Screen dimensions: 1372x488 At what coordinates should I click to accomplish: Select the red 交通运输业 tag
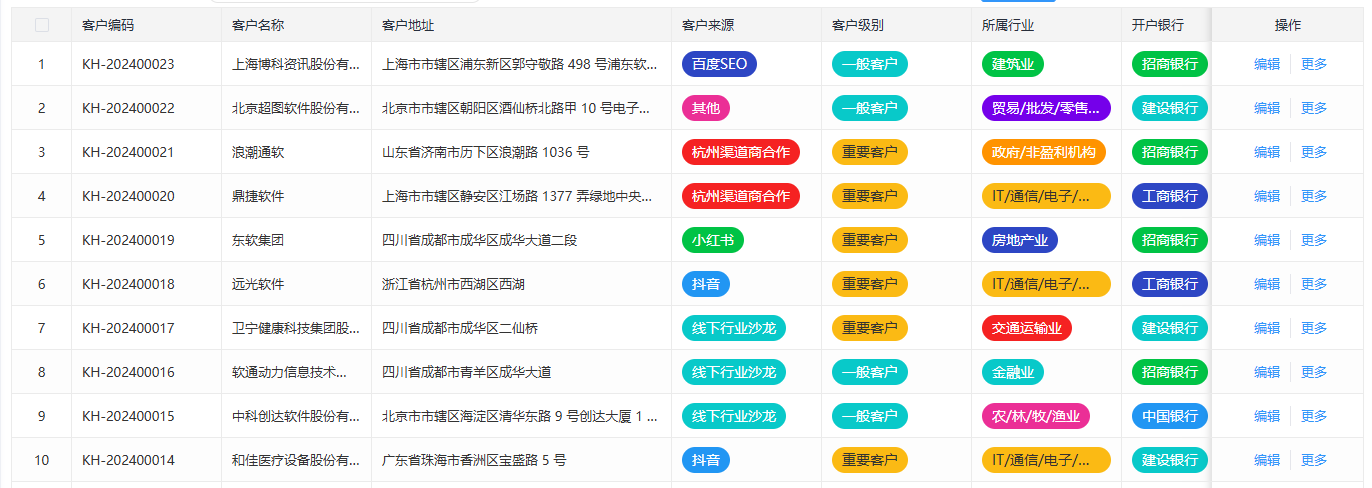pyautogui.click(x=1026, y=328)
